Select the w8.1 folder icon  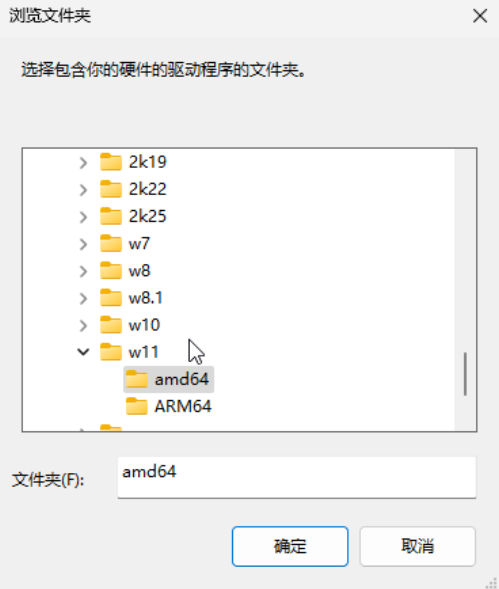(111, 298)
